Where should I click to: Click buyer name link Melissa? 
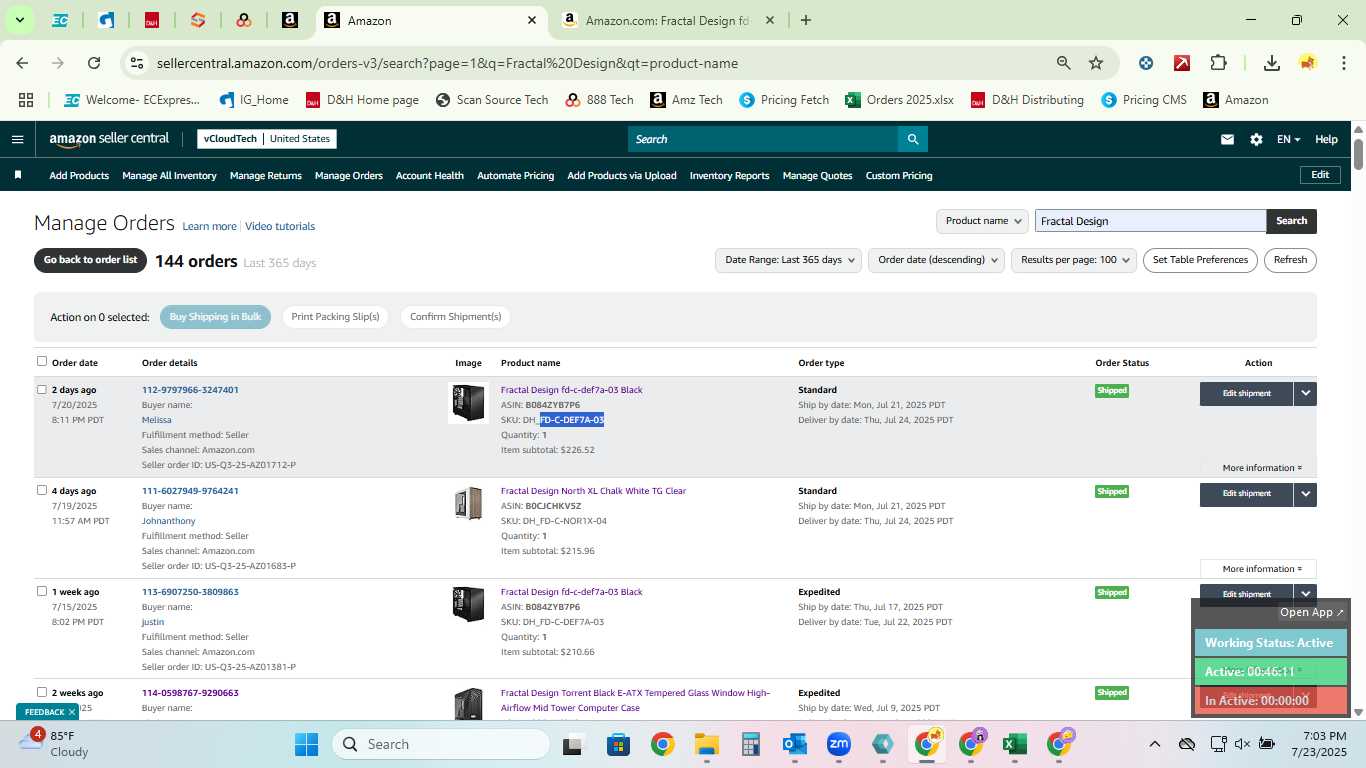[157, 420]
